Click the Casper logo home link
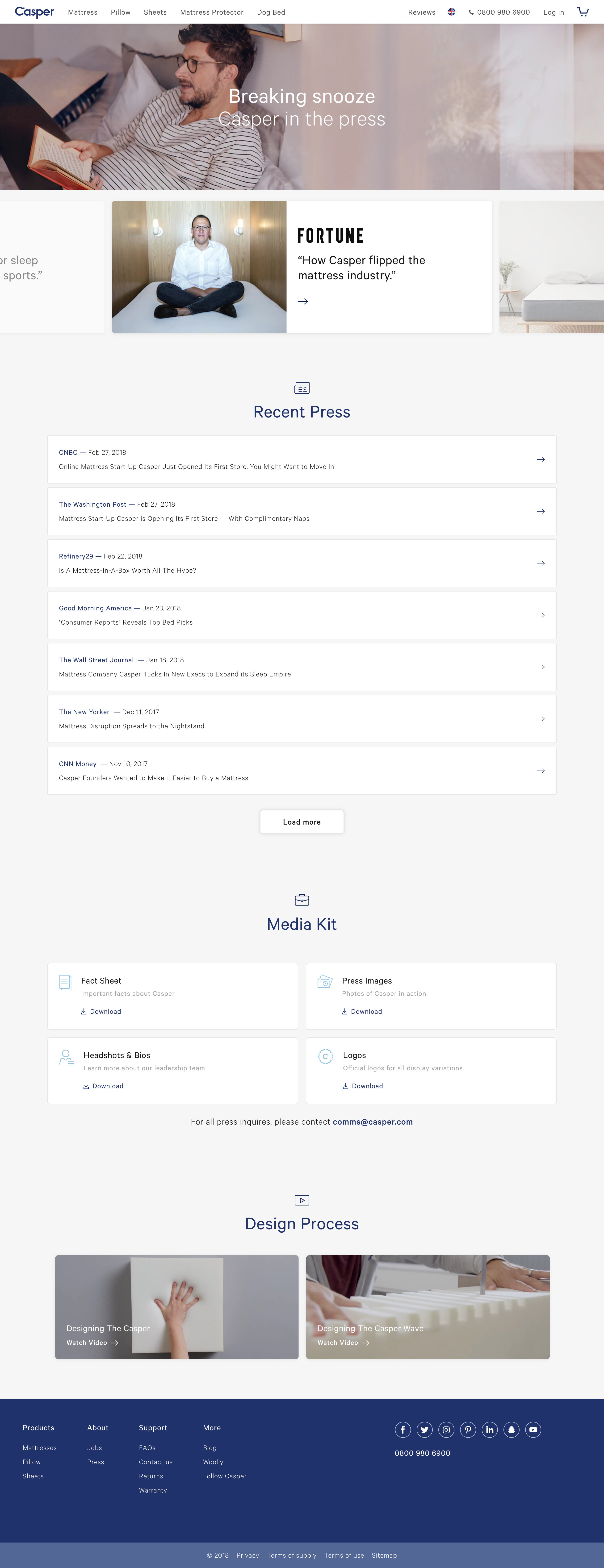 pyautogui.click(x=34, y=12)
